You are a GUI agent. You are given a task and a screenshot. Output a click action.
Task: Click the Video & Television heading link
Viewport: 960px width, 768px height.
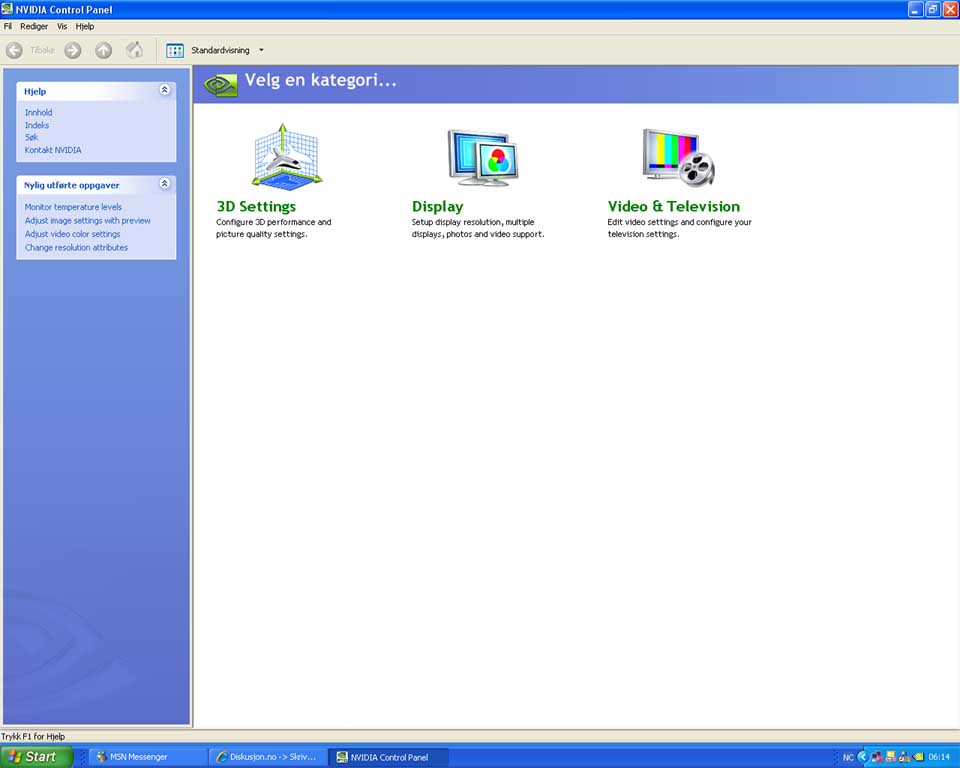[x=673, y=206]
